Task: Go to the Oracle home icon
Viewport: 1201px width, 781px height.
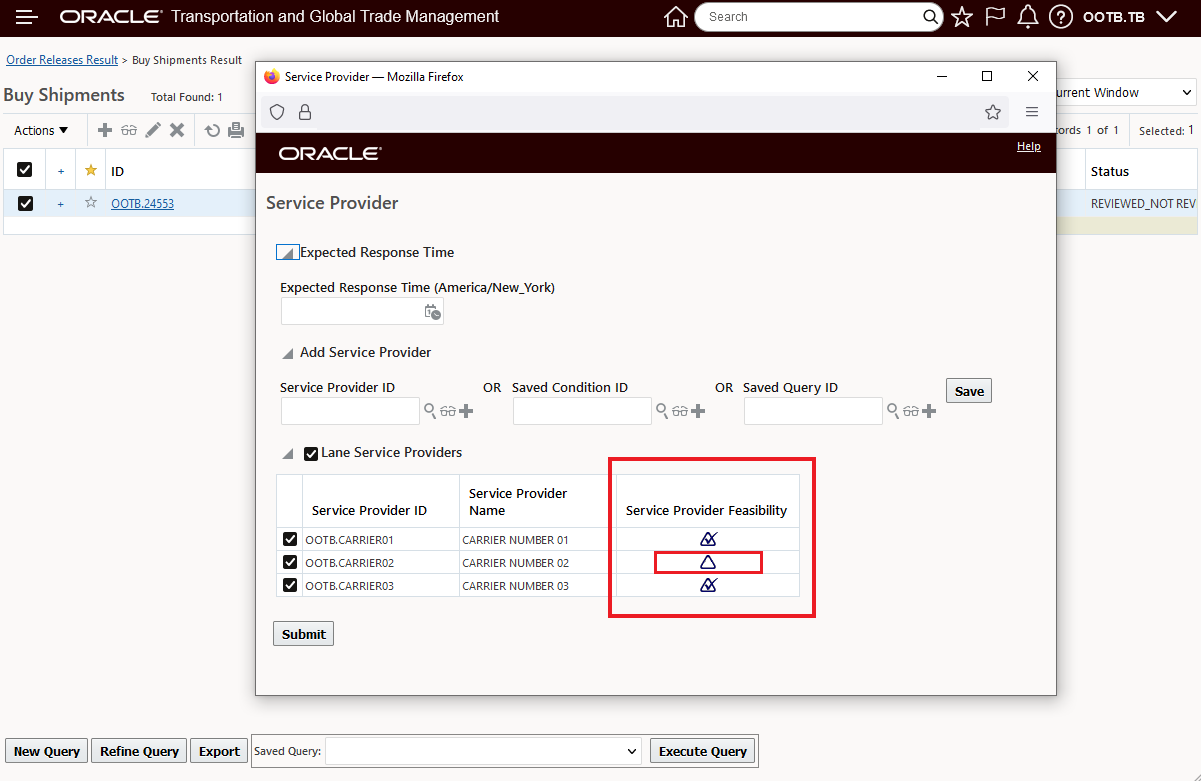Action: coord(676,17)
